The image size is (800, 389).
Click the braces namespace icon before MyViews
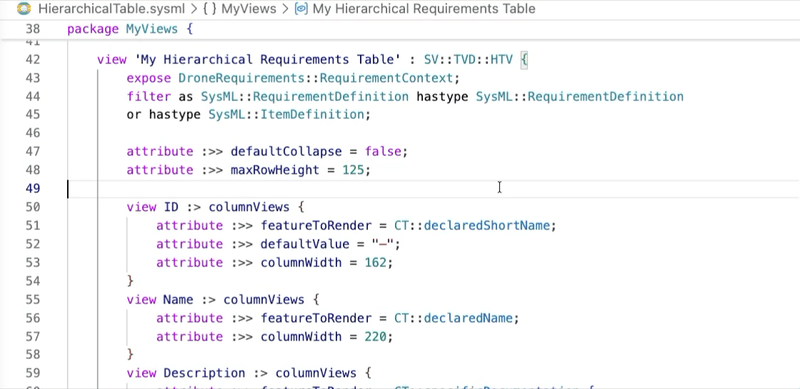tap(210, 9)
